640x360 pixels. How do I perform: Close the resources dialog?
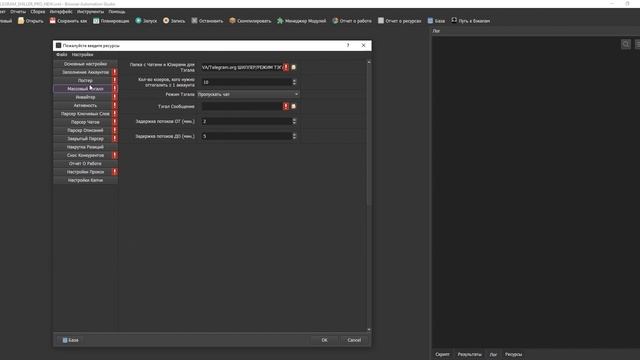pyautogui.click(x=363, y=45)
